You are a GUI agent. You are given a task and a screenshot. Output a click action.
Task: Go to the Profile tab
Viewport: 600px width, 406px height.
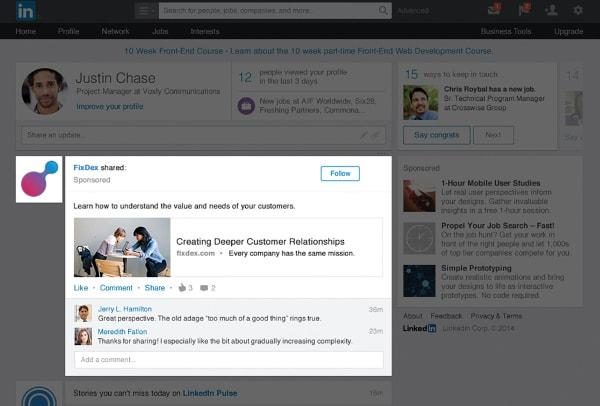(x=68, y=31)
